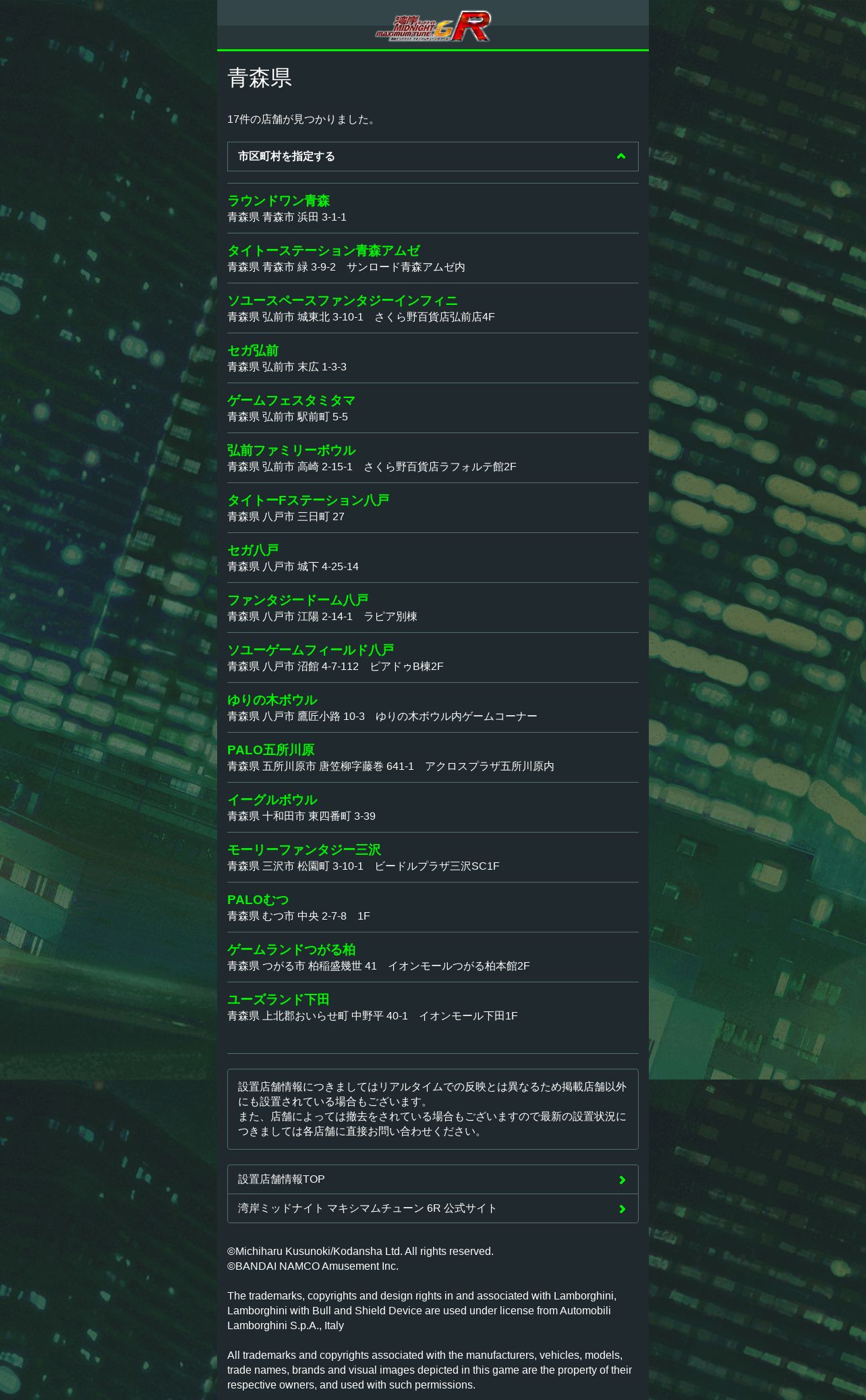Click the address mentioning ラピア別棟
This screenshot has width=866, height=1400.
coord(322,617)
